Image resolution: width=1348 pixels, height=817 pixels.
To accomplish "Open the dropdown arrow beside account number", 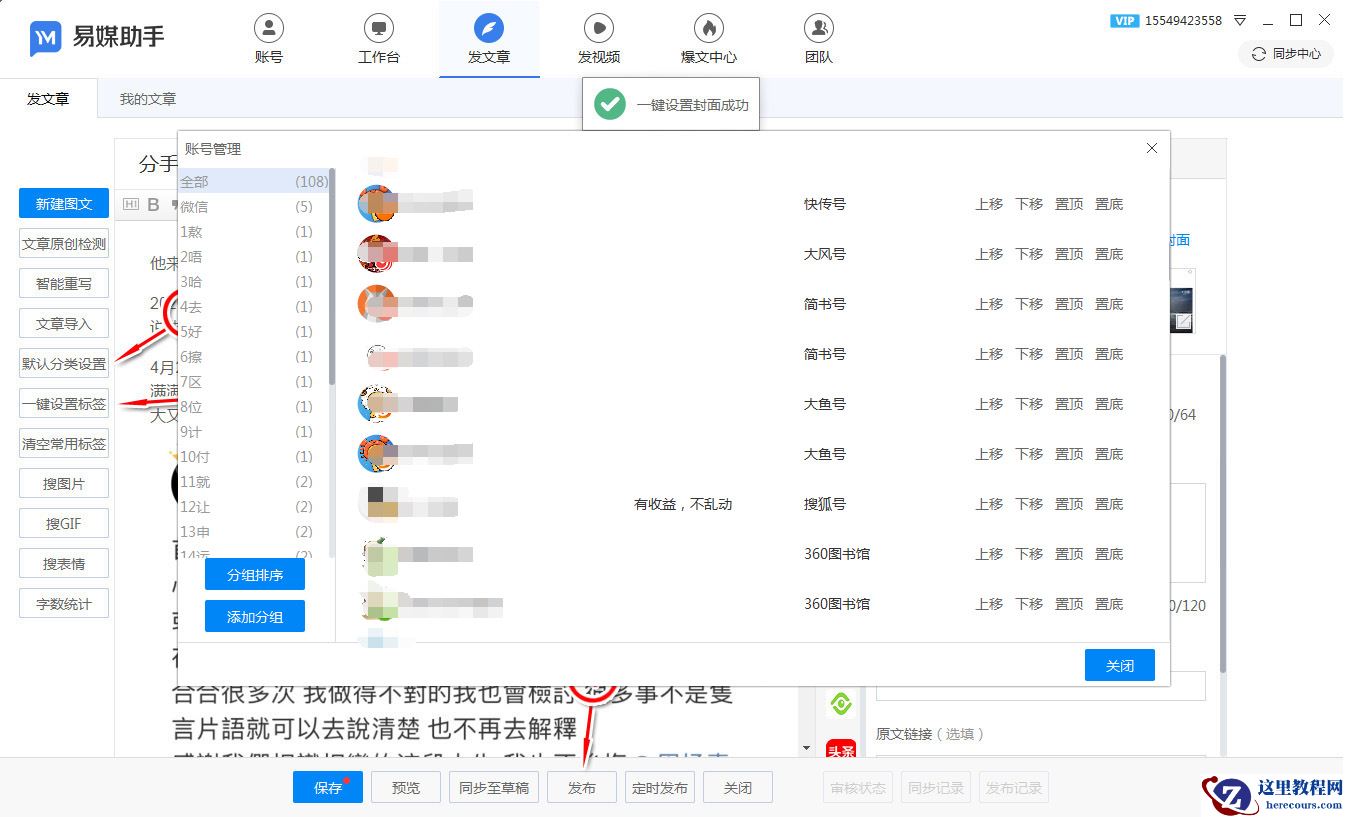I will [1240, 20].
